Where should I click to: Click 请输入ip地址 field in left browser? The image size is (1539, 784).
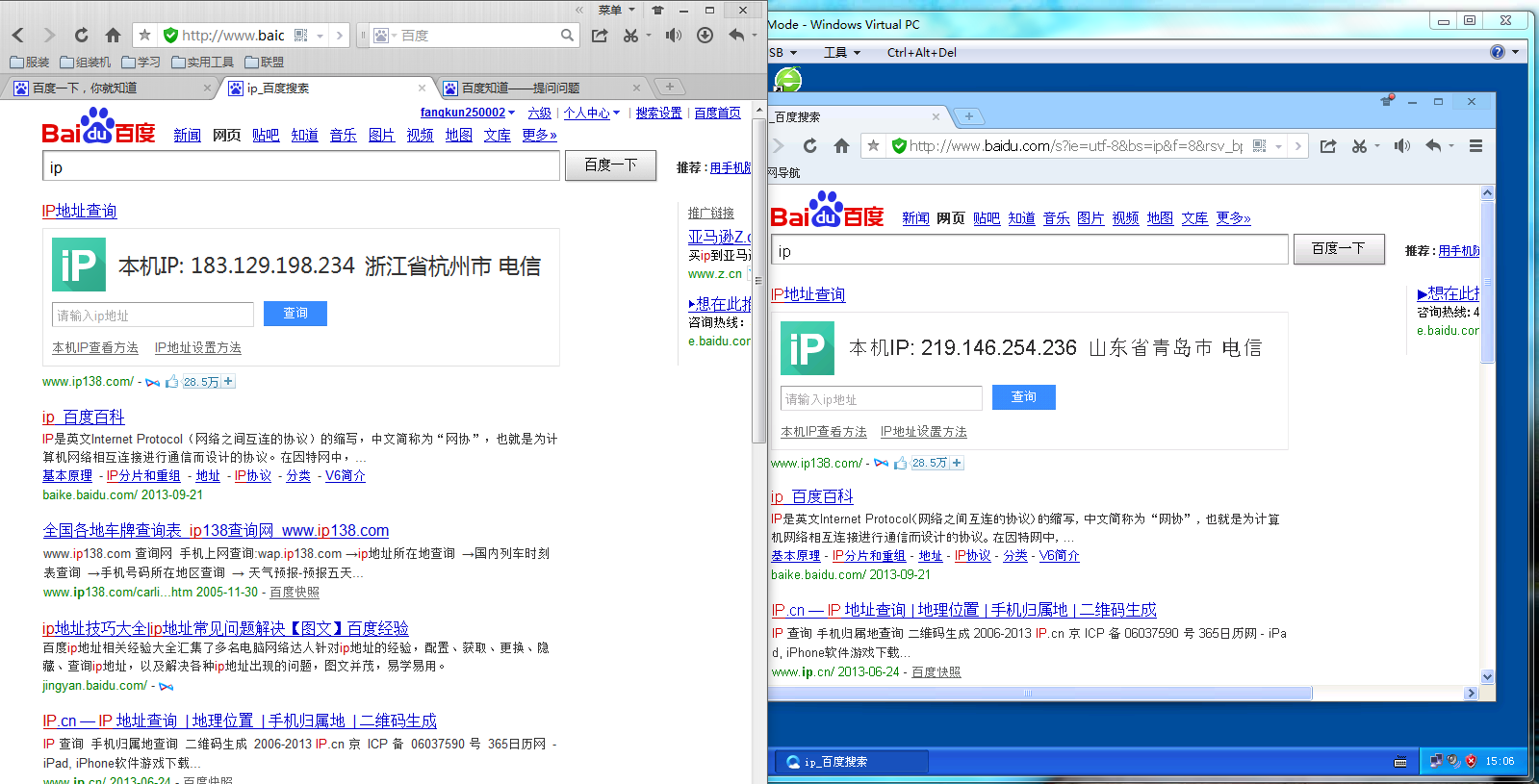(153, 315)
